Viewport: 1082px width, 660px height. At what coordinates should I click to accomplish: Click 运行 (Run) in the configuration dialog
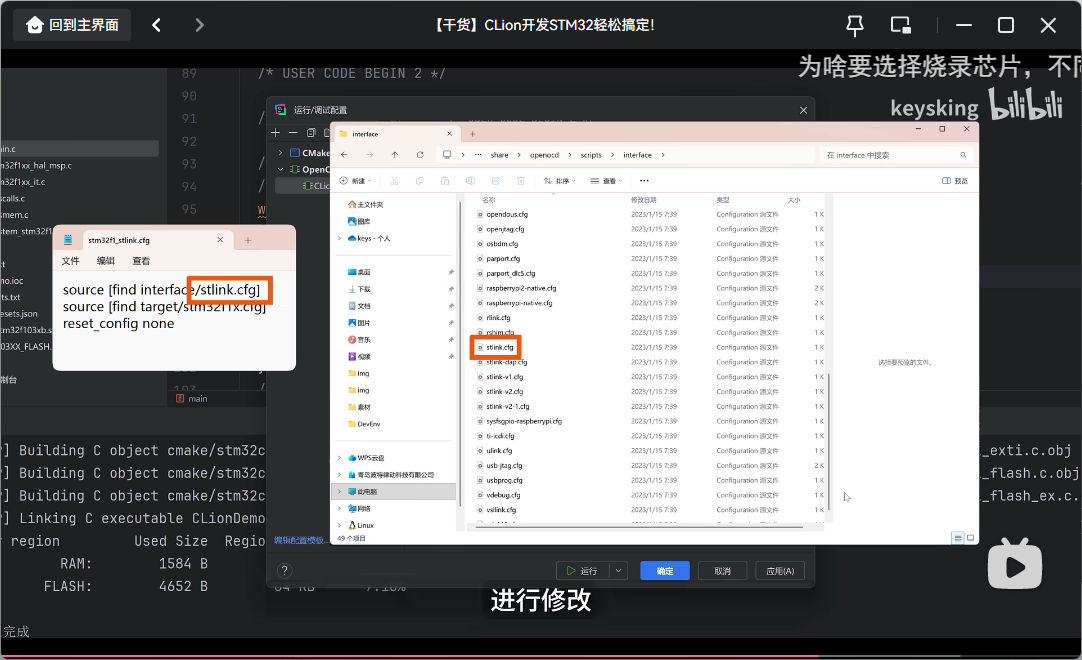pos(582,571)
